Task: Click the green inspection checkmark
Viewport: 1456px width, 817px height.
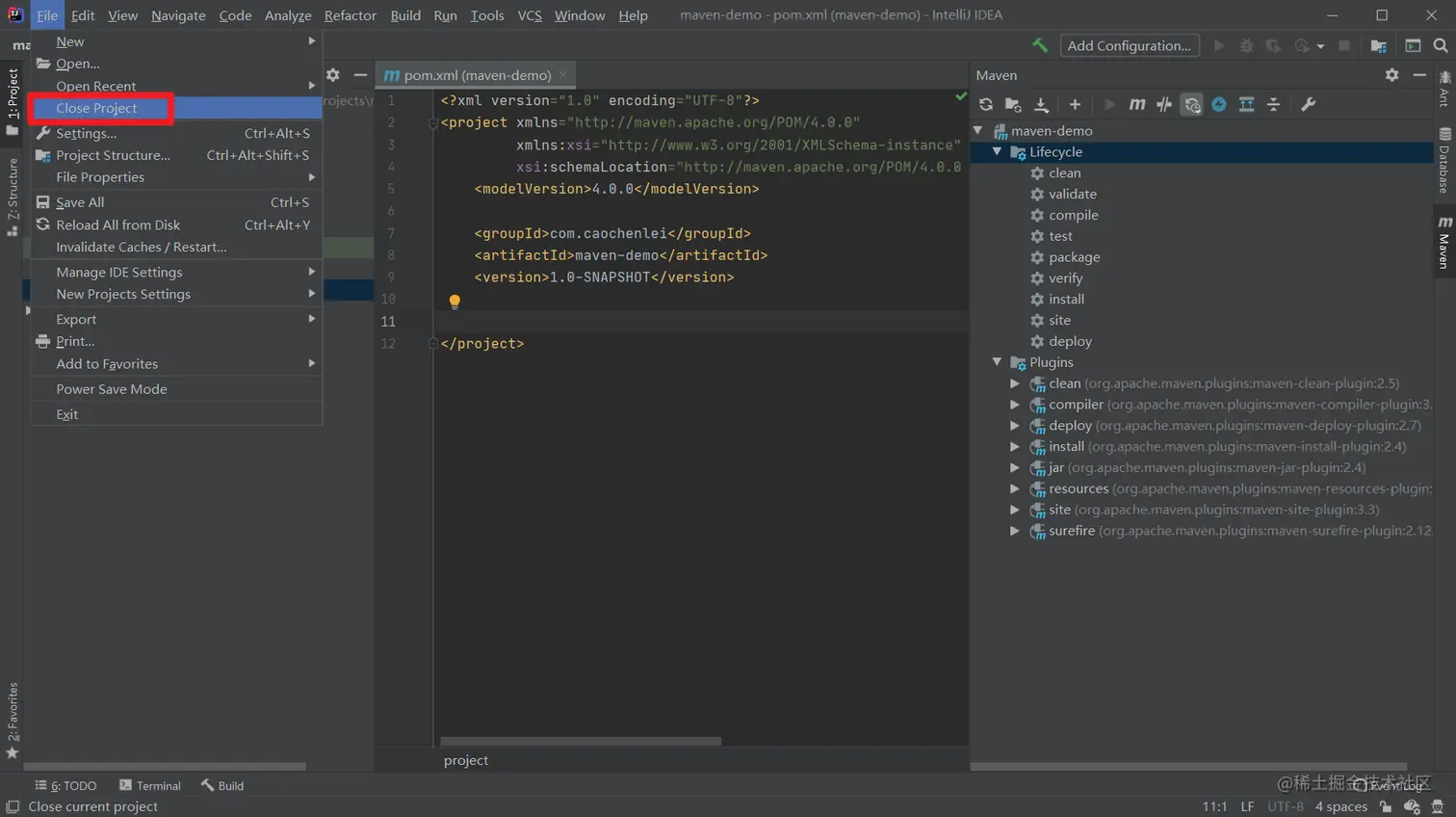Action: coord(961,96)
